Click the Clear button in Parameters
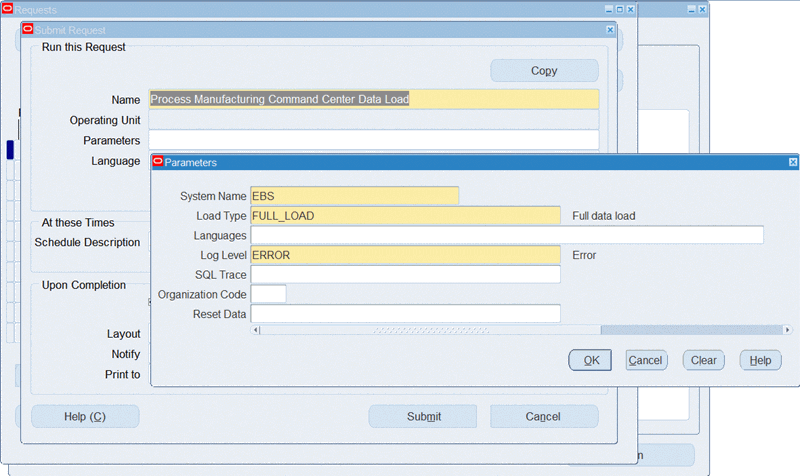 [x=704, y=360]
